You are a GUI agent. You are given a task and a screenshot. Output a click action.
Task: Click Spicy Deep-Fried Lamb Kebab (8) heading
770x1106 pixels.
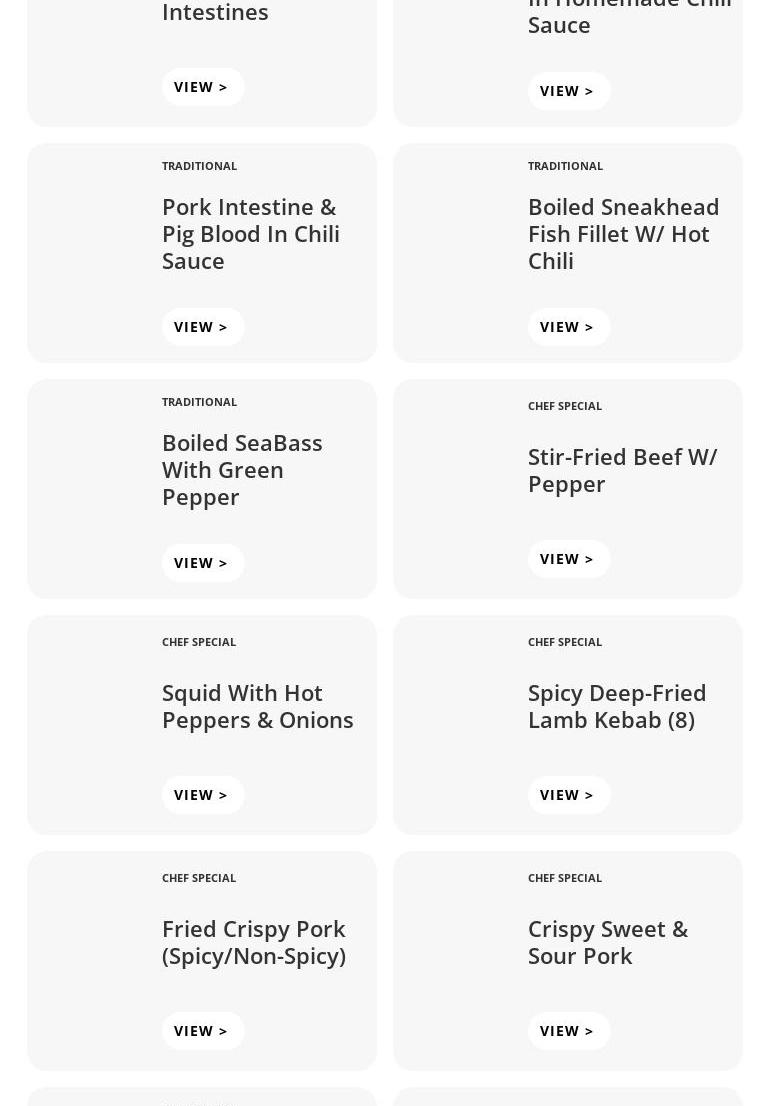pos(616,706)
